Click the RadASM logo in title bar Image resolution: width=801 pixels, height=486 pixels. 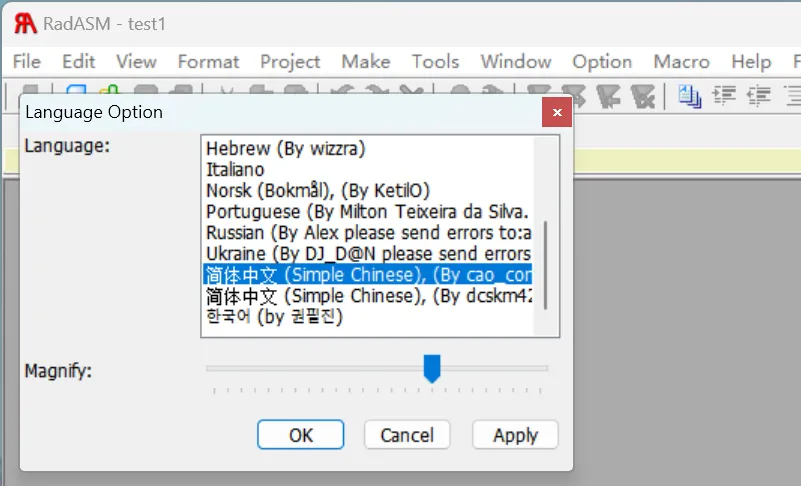(x=25, y=24)
